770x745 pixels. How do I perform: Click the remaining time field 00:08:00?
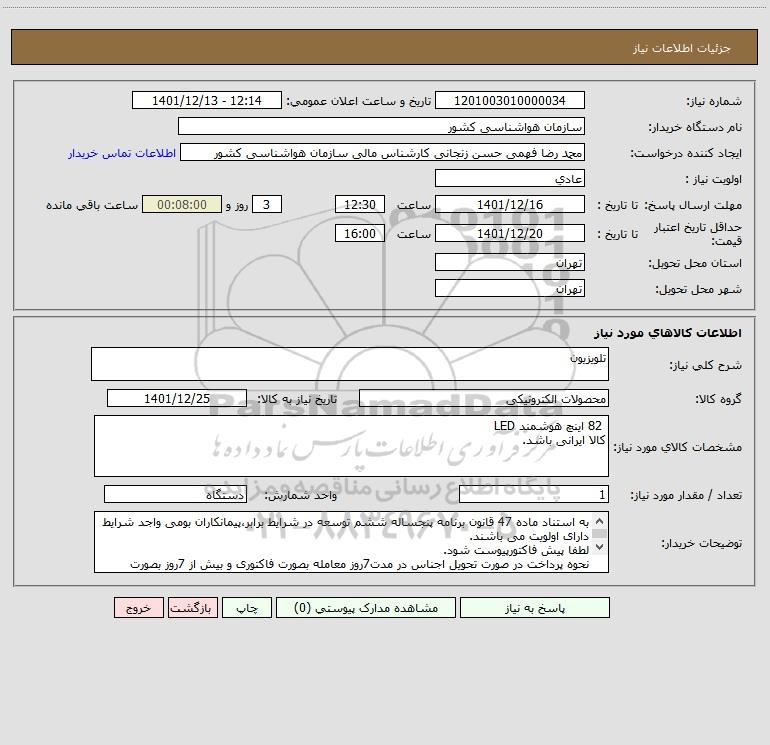tap(182, 204)
